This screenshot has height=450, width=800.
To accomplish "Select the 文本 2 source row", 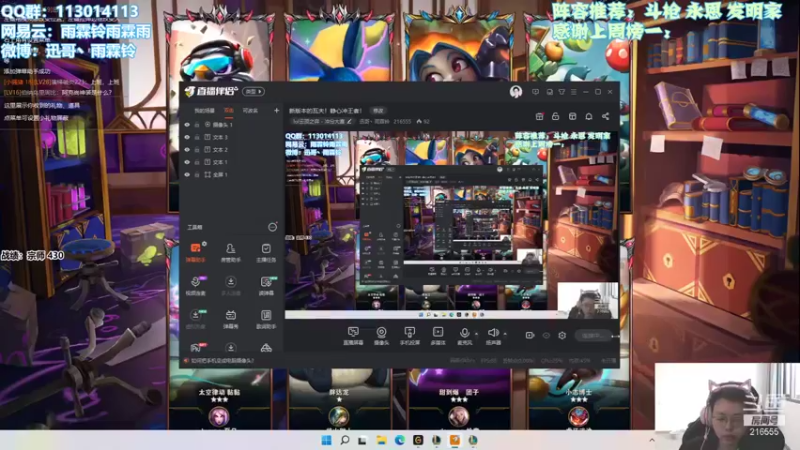I will [x=232, y=149].
